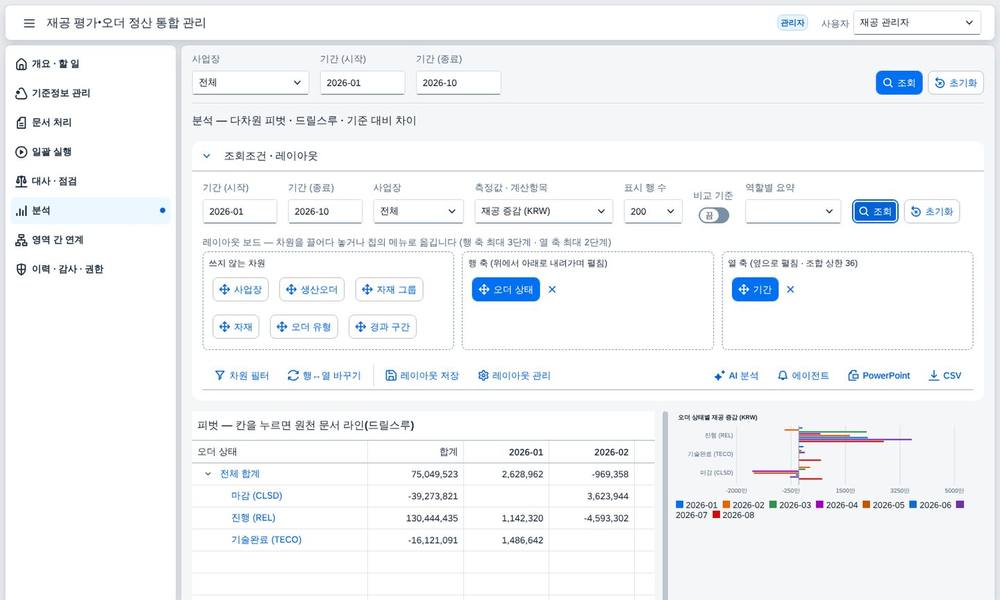
Task: Click 레이아웃 저장
Action: (422, 376)
